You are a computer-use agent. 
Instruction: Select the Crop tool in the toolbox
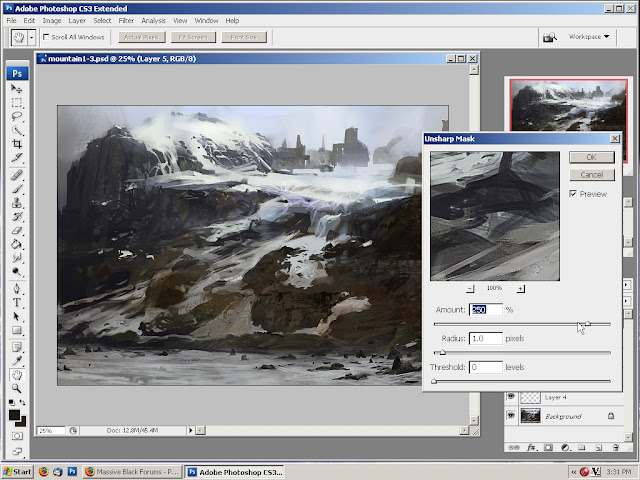coord(17,144)
